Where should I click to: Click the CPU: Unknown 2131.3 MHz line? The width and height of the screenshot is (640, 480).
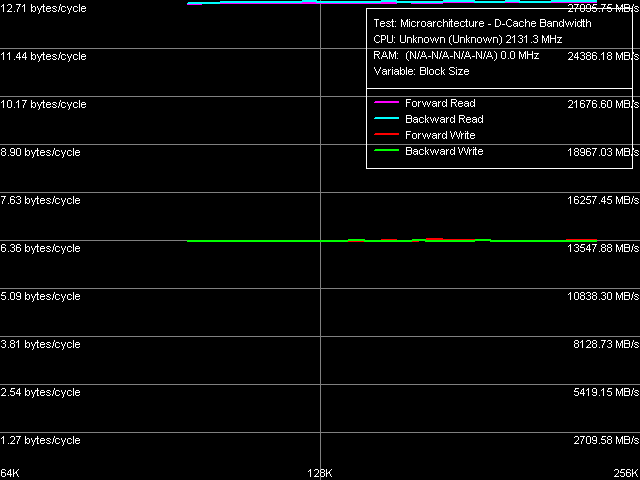468,40
